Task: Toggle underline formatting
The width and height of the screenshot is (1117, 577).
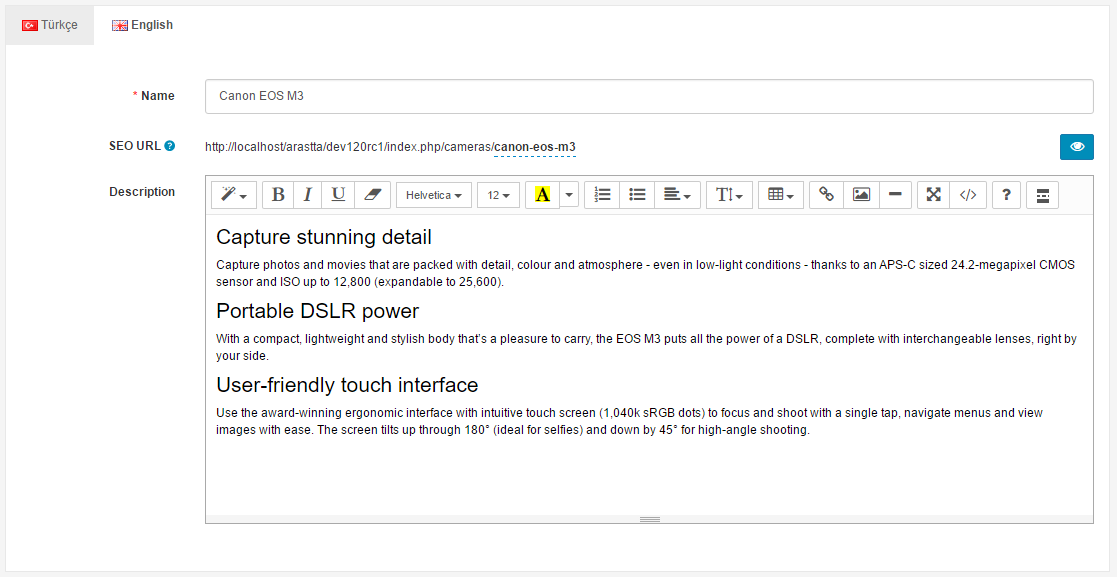Action: [x=338, y=195]
